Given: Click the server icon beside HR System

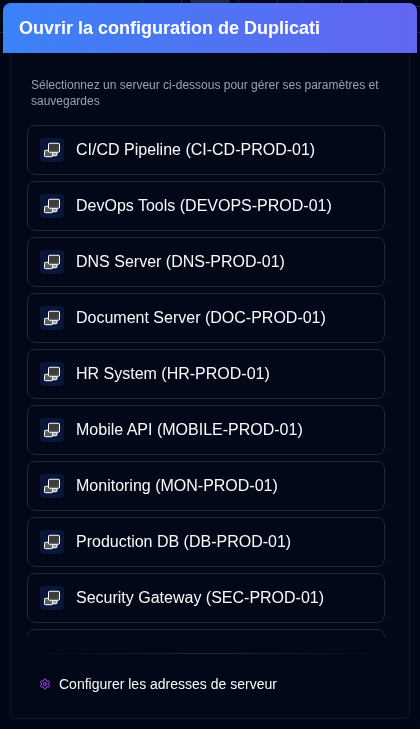Looking at the screenshot, I should click(52, 374).
